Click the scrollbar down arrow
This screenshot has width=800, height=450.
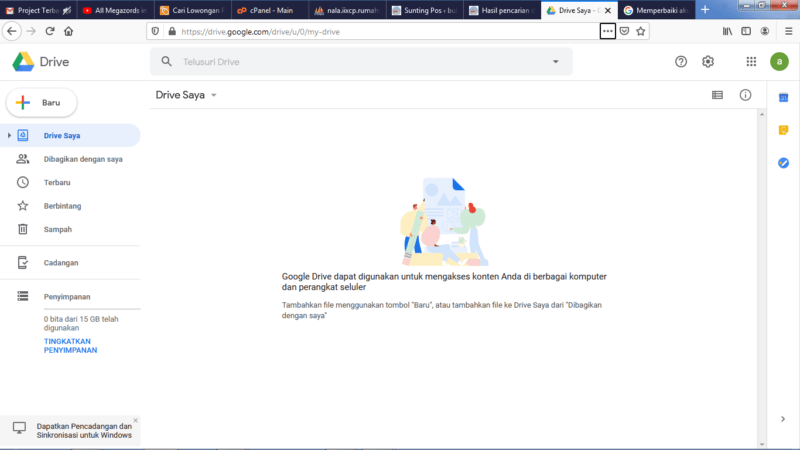point(762,444)
